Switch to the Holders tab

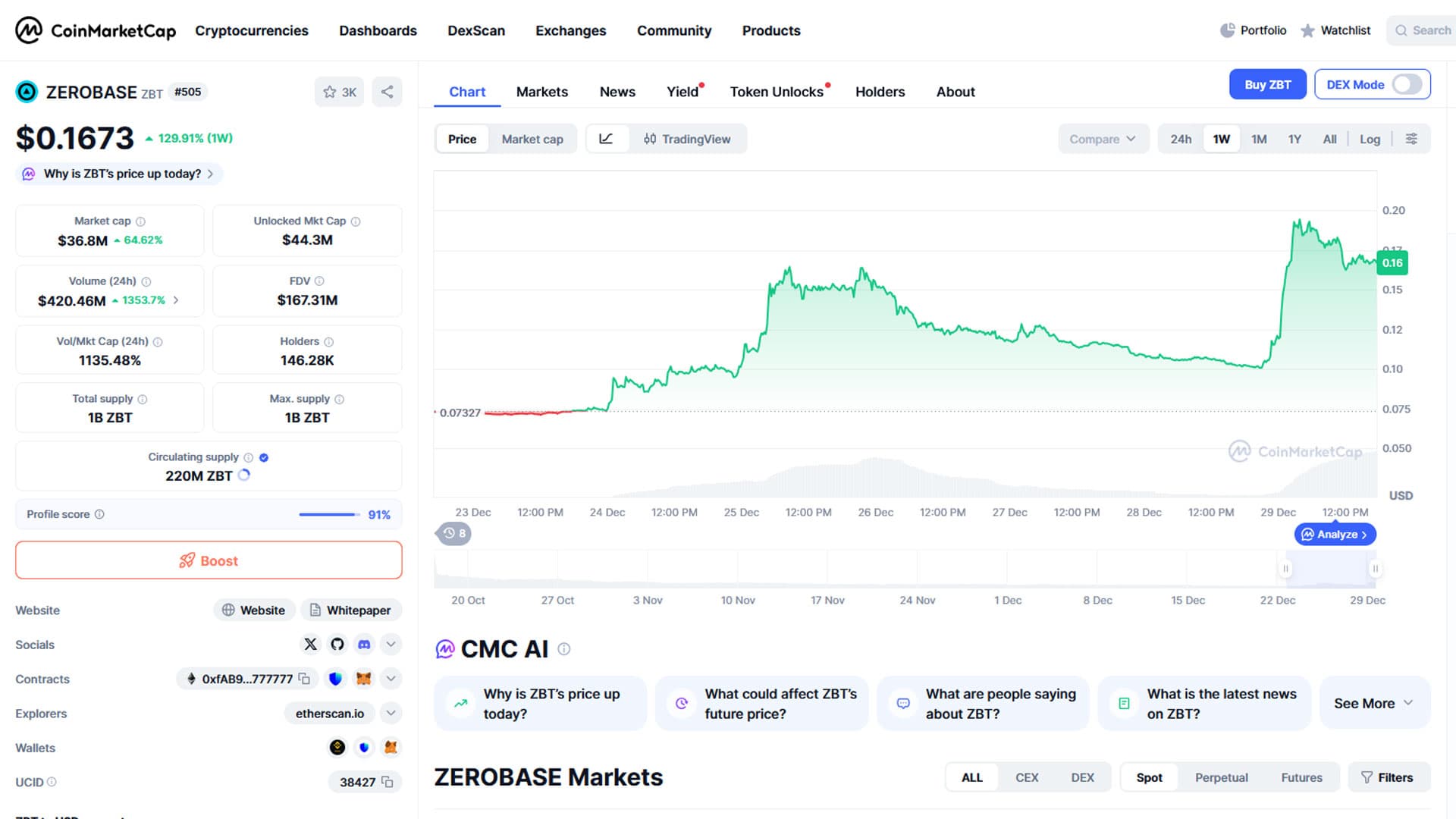[x=880, y=92]
